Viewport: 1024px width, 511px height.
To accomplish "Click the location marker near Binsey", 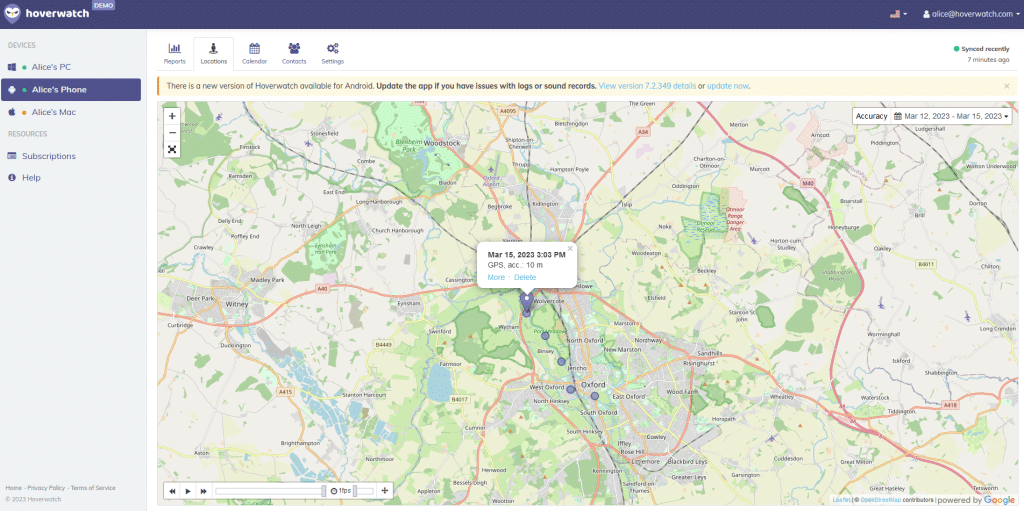I will tap(561, 361).
